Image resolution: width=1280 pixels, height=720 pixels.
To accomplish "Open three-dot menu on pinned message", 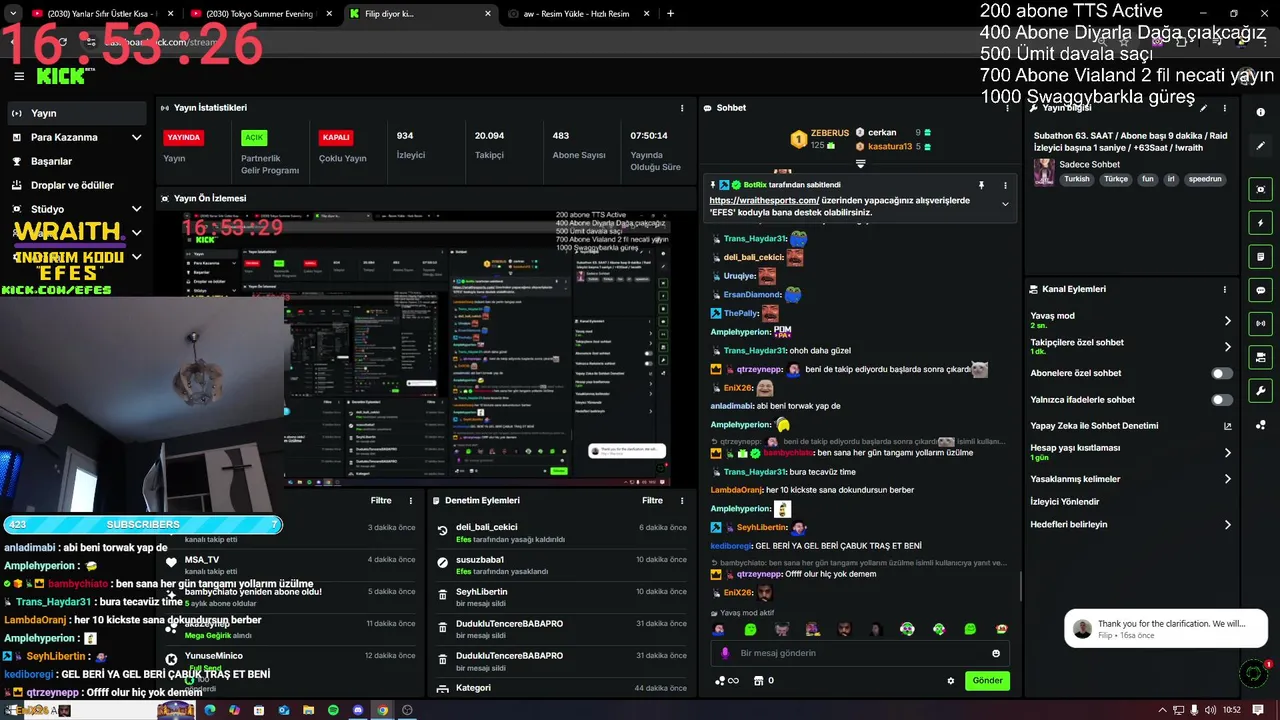I will pos(1005,185).
